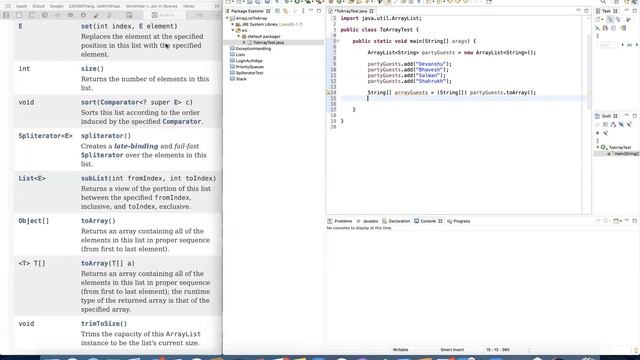Switch to the Console tab
The width and height of the screenshot is (640, 360).
428,221
